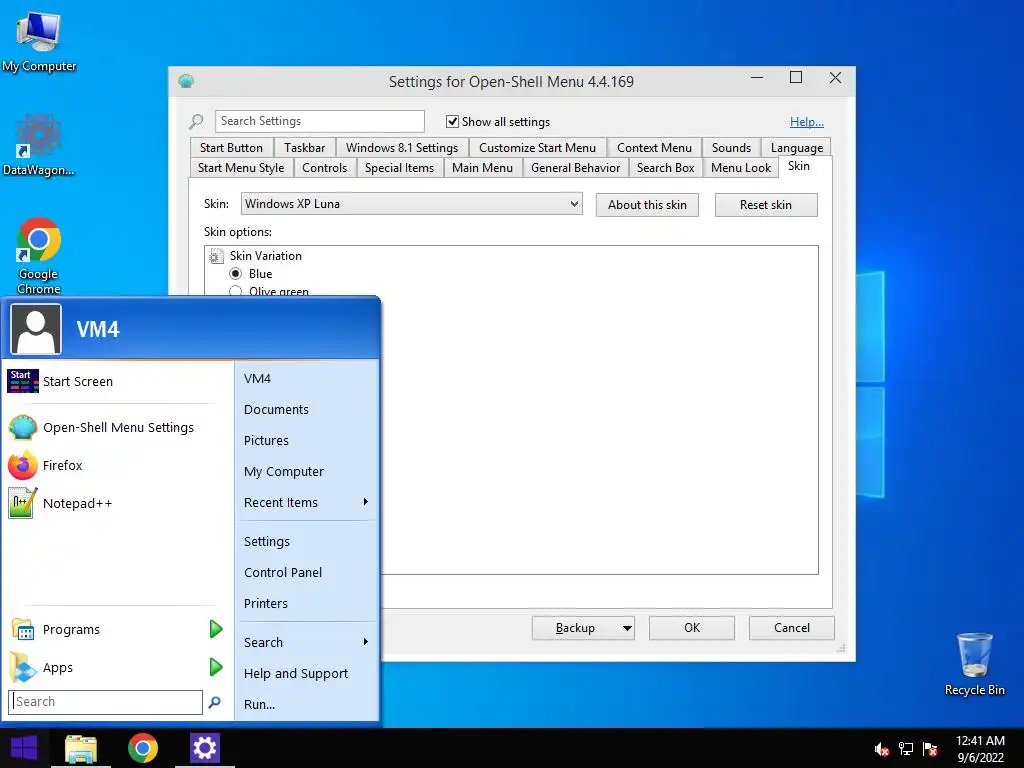This screenshot has width=1024, height=768.
Task: Click OK to apply settings
Action: click(692, 628)
